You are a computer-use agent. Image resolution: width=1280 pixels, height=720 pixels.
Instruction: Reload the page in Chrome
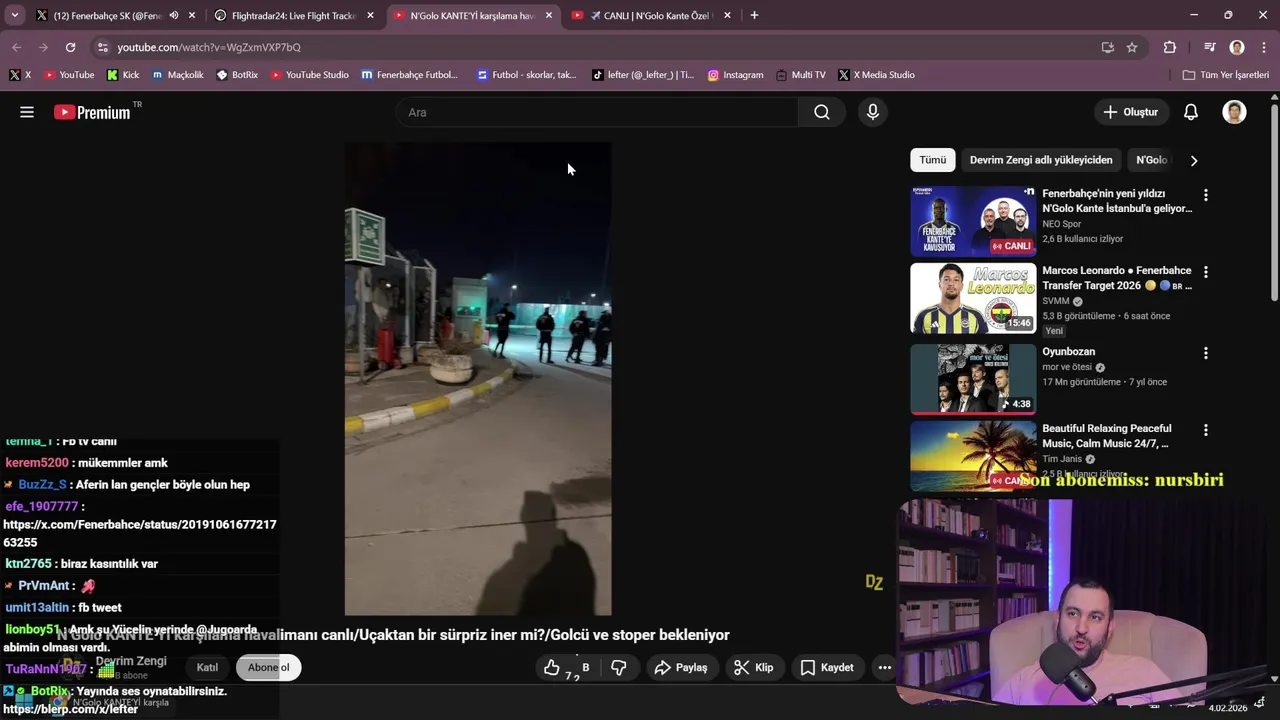[x=70, y=47]
